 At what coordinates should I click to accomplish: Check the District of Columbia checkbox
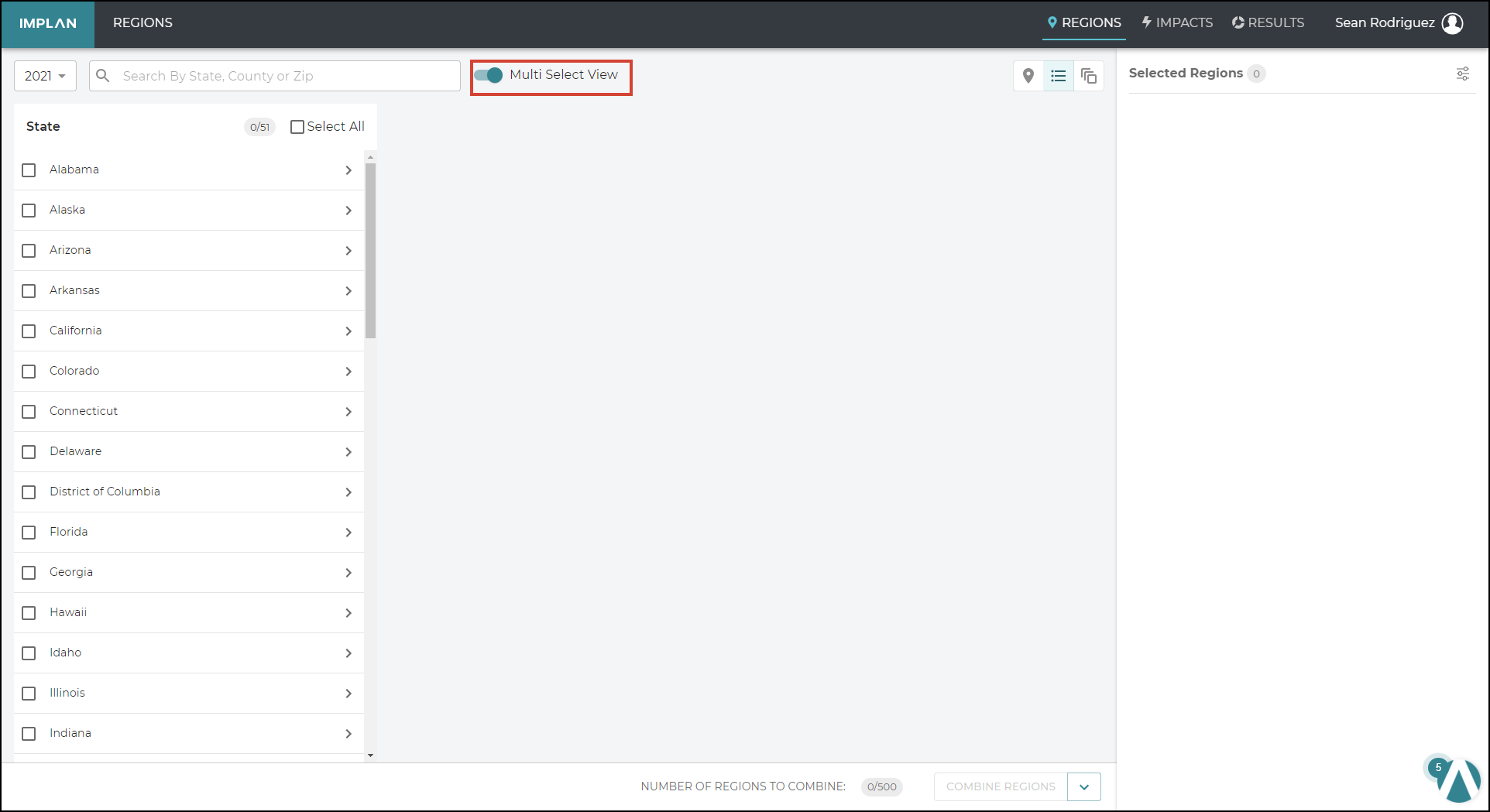tap(29, 492)
